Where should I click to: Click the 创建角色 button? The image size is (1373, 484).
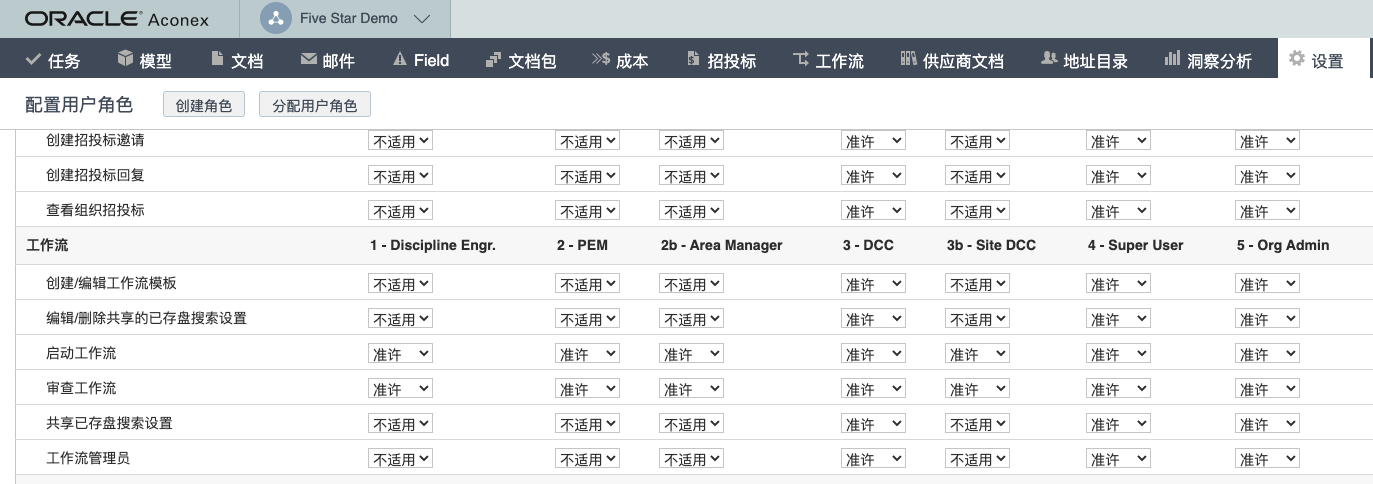[x=203, y=105]
